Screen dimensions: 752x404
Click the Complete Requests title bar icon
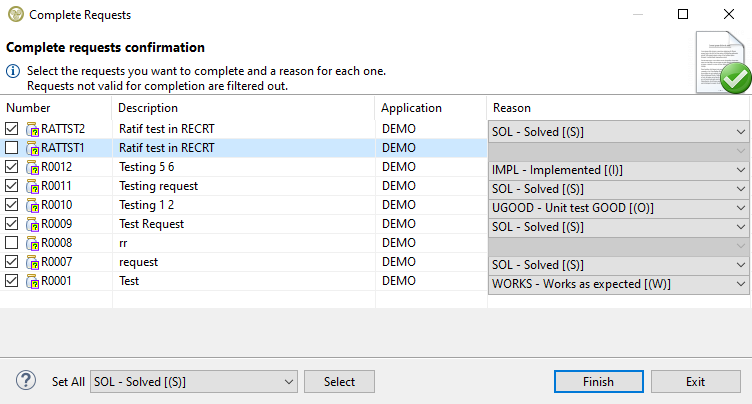[x=14, y=15]
